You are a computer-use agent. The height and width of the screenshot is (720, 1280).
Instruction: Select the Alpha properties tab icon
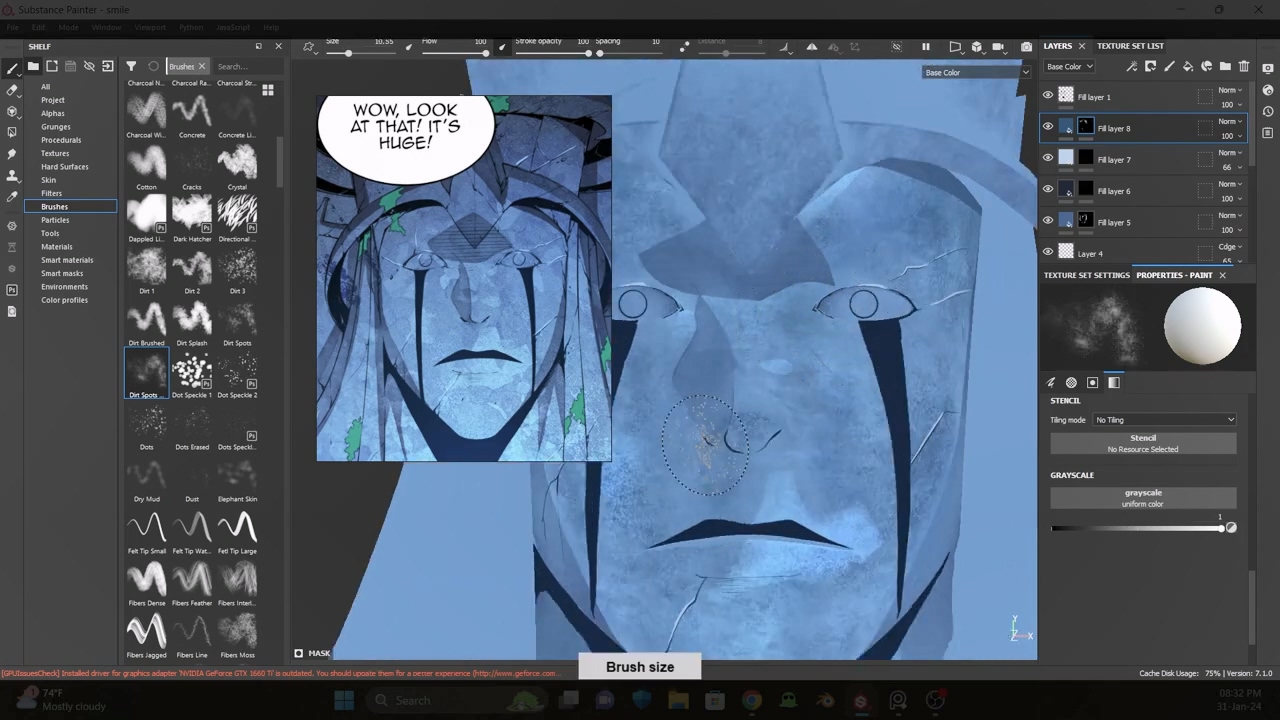tap(1072, 382)
